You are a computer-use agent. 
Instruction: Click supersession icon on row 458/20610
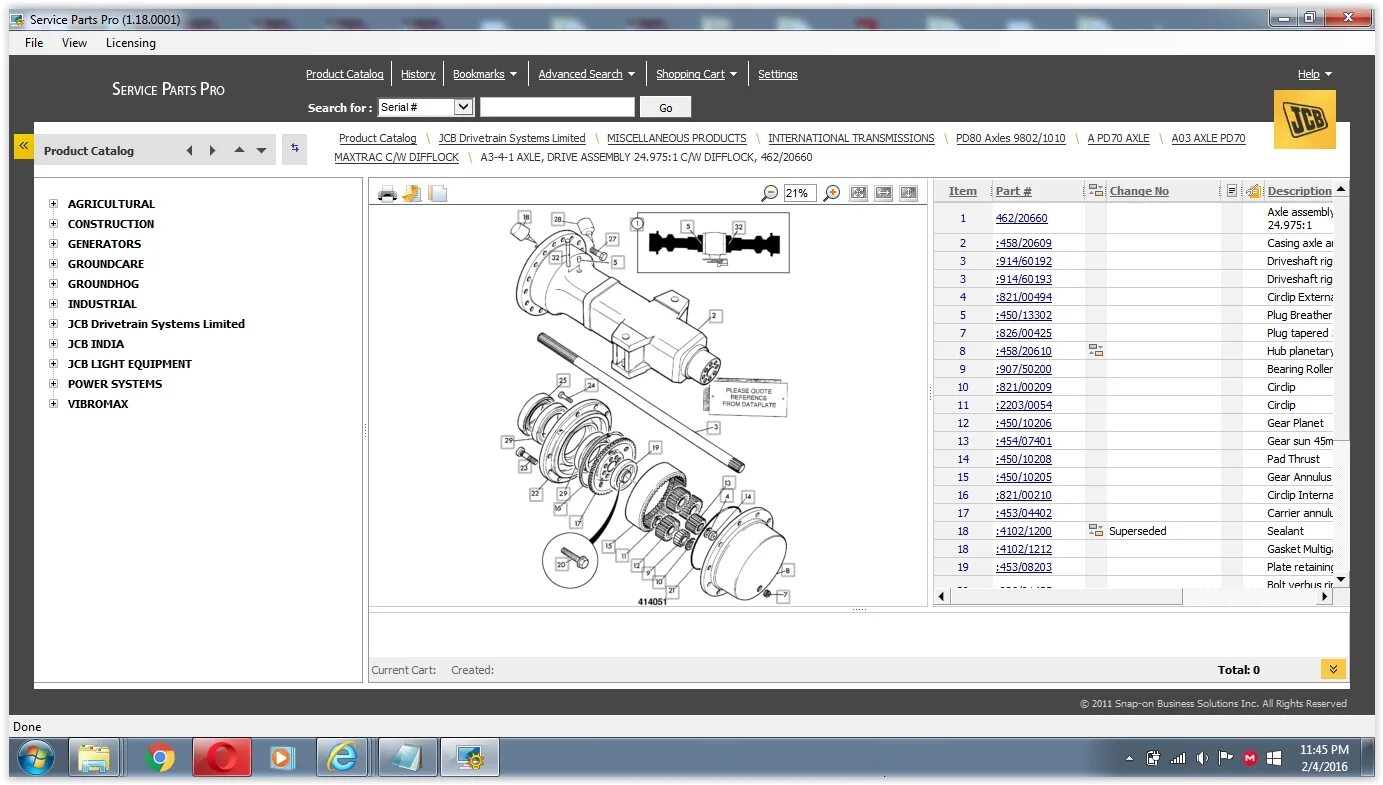[x=1096, y=351]
